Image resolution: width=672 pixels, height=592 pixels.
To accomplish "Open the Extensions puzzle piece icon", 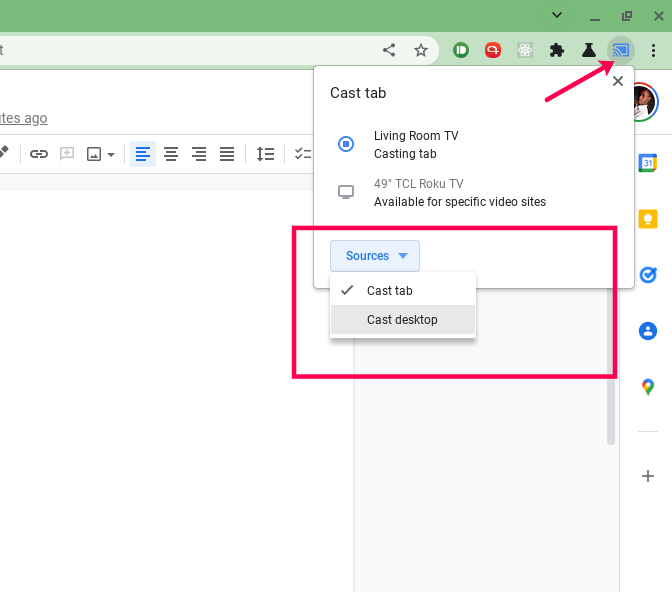I will tap(557, 51).
